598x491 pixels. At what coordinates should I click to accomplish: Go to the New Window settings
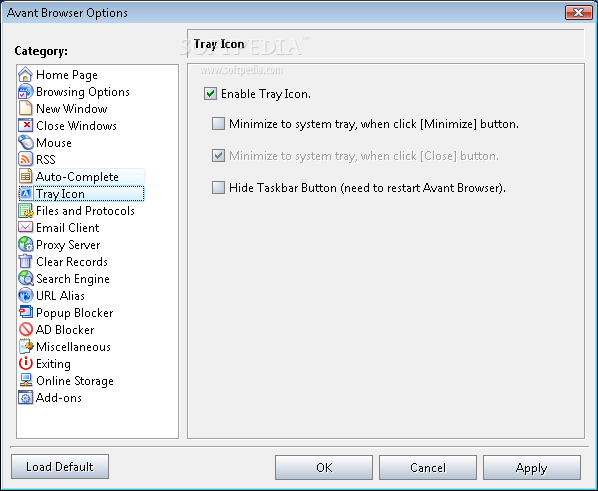pos(72,109)
